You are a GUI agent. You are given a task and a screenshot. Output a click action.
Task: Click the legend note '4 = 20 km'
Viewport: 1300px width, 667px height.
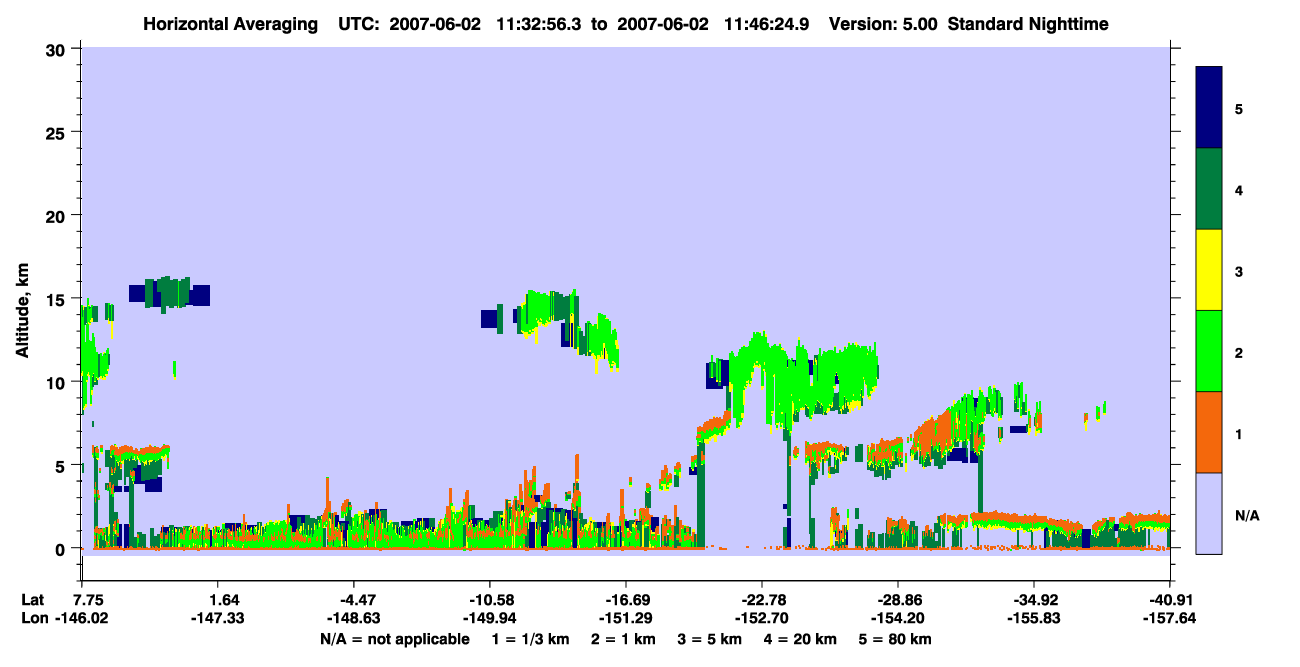802,639
